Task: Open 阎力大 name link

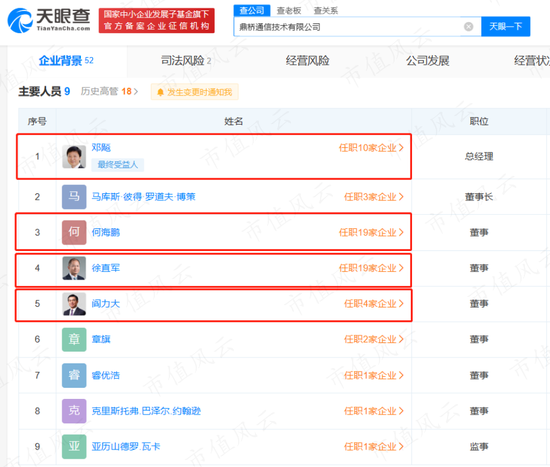Action: click(x=106, y=303)
